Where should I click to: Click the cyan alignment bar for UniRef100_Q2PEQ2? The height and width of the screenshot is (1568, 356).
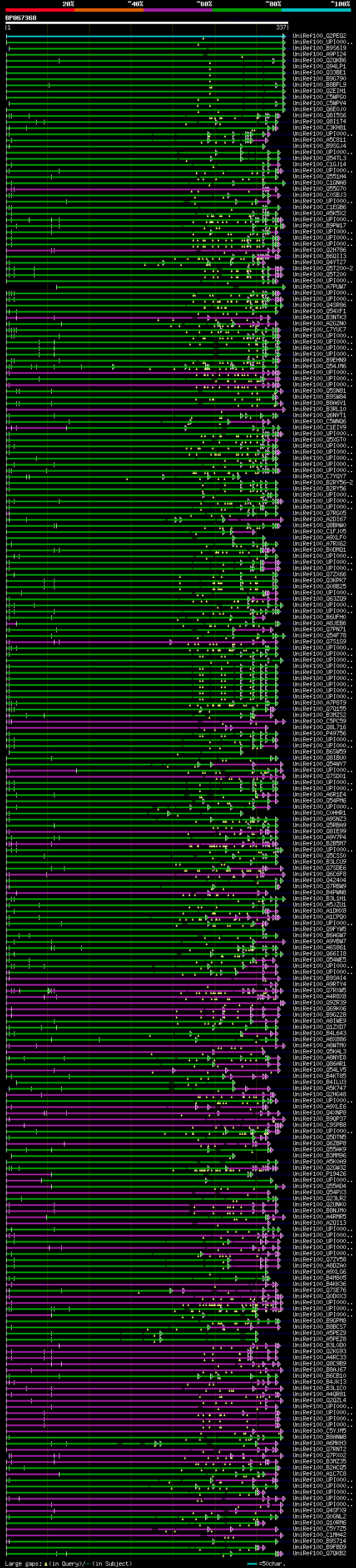pyautogui.click(x=145, y=36)
